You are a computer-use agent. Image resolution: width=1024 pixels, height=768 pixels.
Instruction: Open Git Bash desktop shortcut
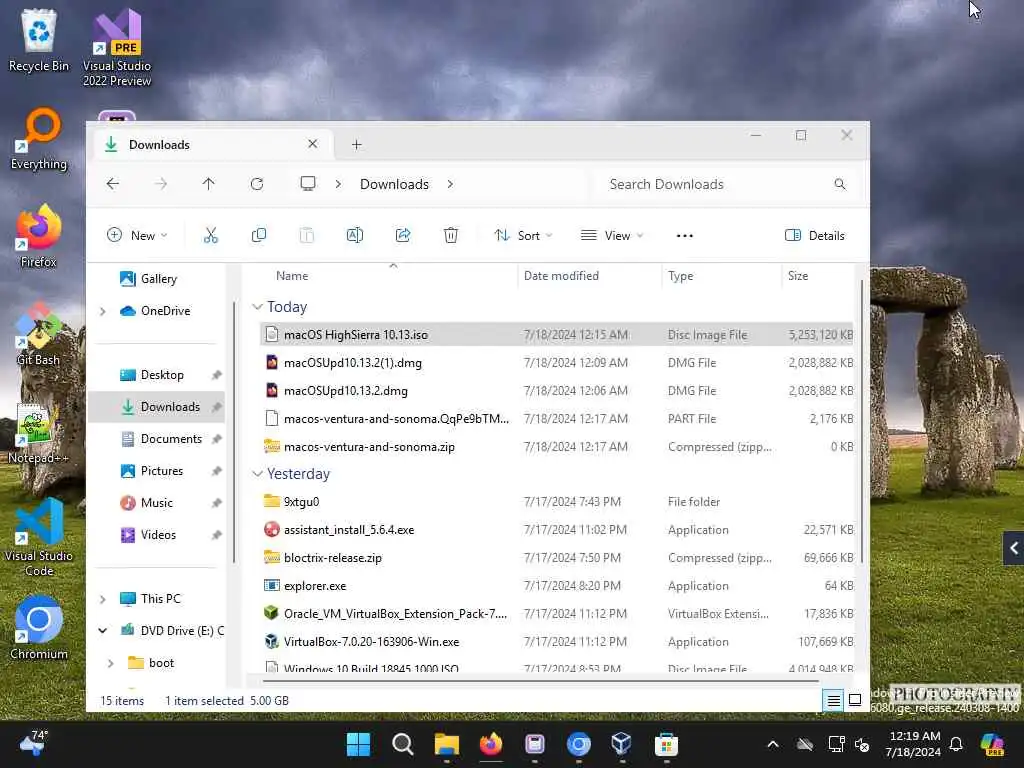[39, 334]
